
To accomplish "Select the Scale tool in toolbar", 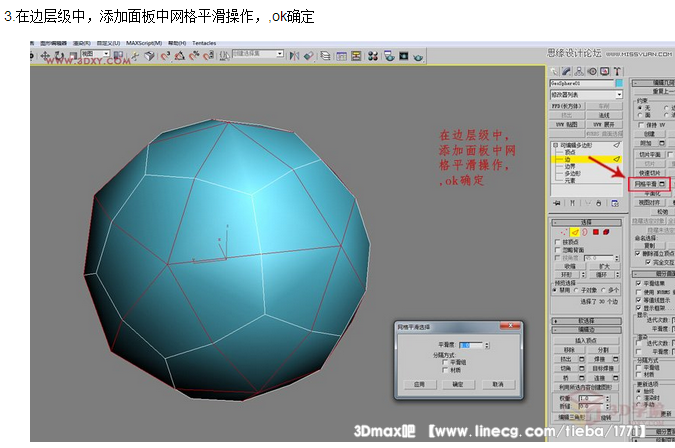I will click(72, 56).
